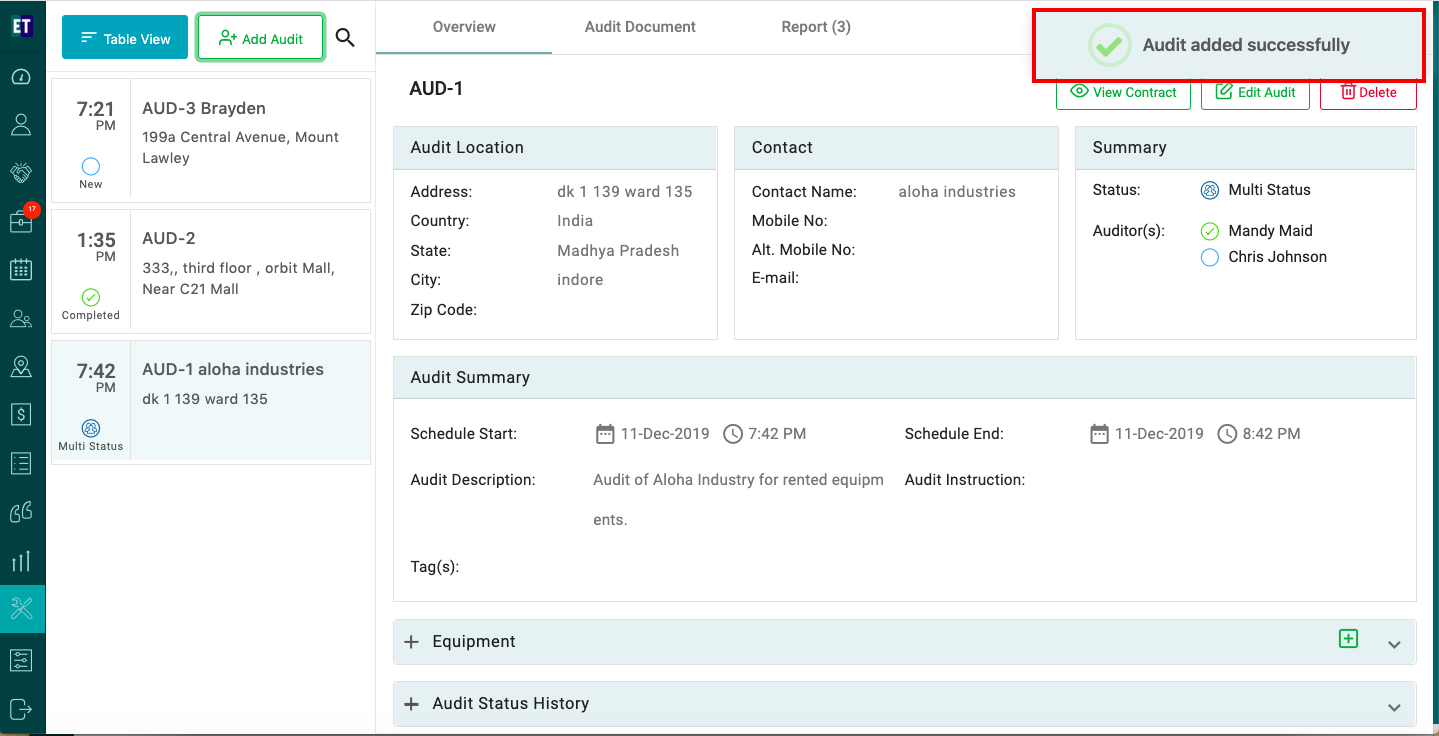Click 'Madhya Pradesh' state value
The height and width of the screenshot is (736, 1439).
pyautogui.click(x=618, y=251)
